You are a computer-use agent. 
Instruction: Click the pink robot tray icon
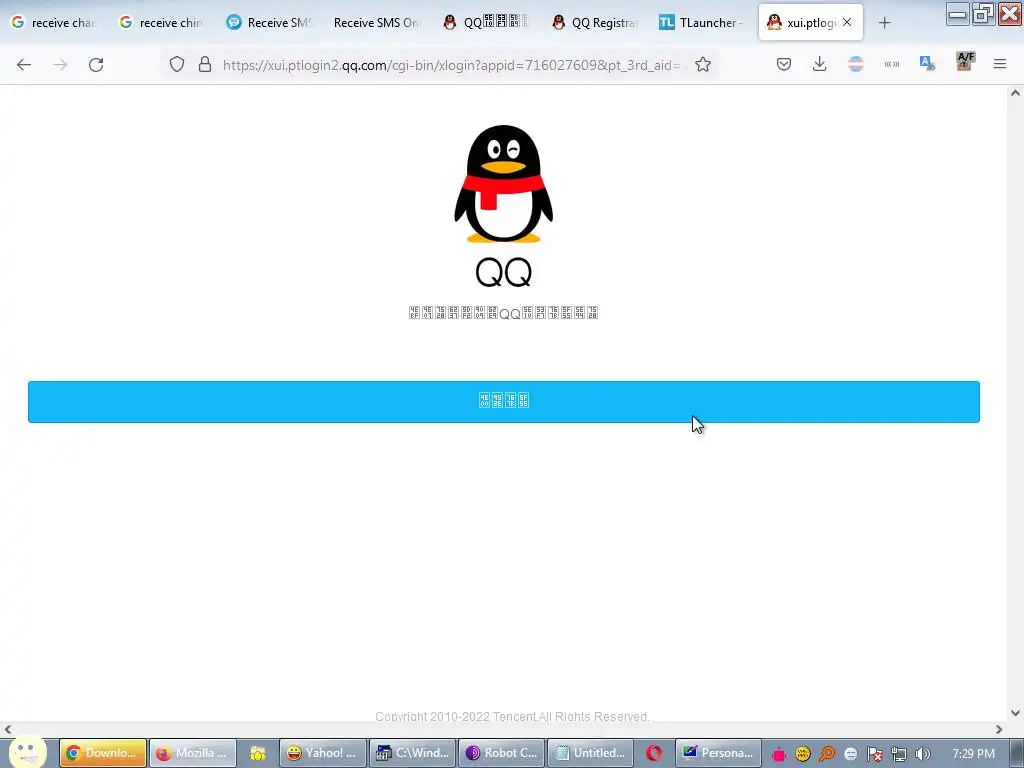tap(778, 754)
